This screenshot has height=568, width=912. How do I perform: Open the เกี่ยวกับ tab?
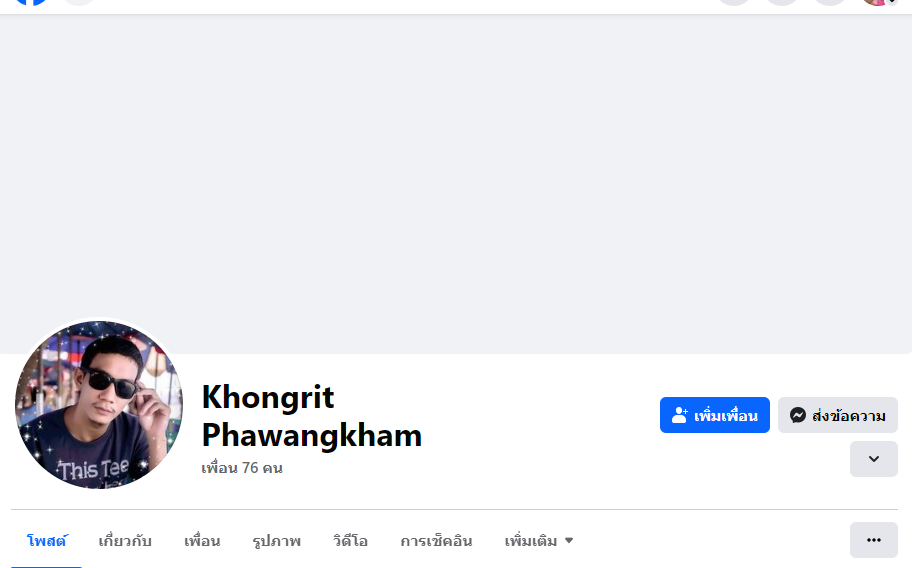click(x=124, y=541)
